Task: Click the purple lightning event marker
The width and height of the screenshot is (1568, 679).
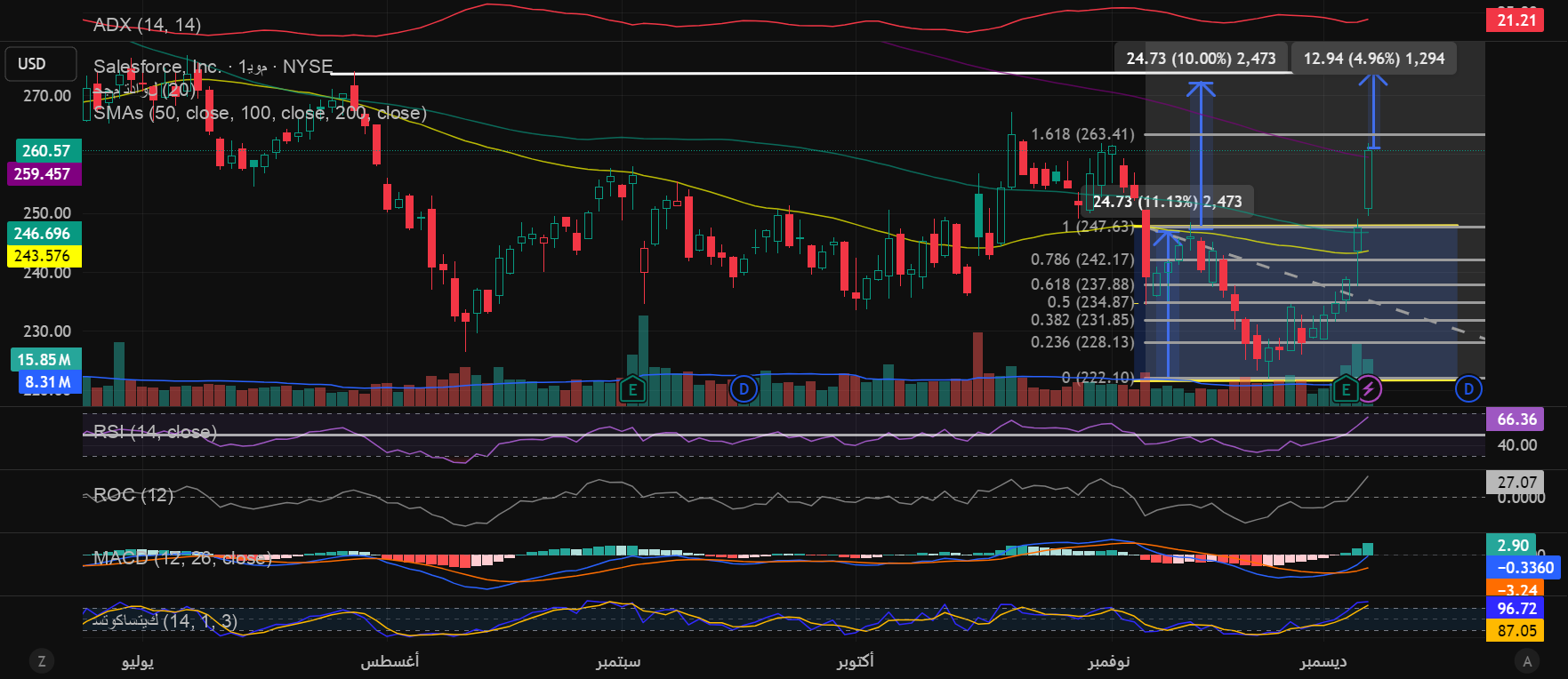Action: pyautogui.click(x=1369, y=388)
